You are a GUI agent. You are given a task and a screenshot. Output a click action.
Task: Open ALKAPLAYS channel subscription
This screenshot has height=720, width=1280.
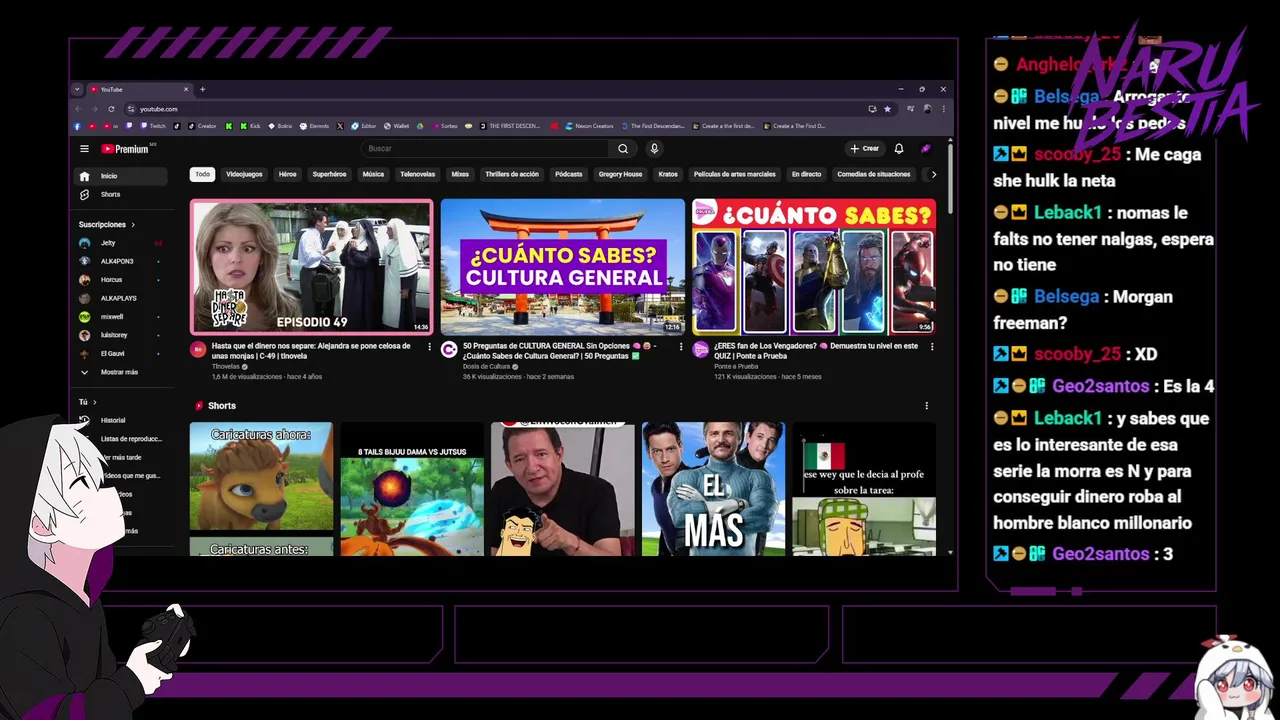122,298
